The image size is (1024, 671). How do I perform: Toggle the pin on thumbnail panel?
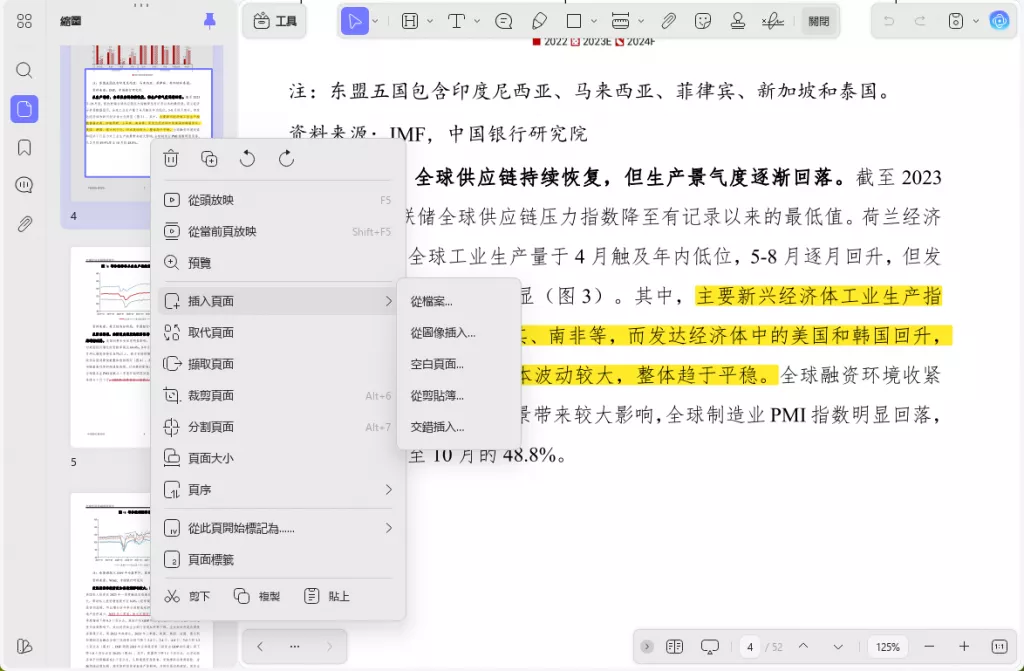pos(210,21)
